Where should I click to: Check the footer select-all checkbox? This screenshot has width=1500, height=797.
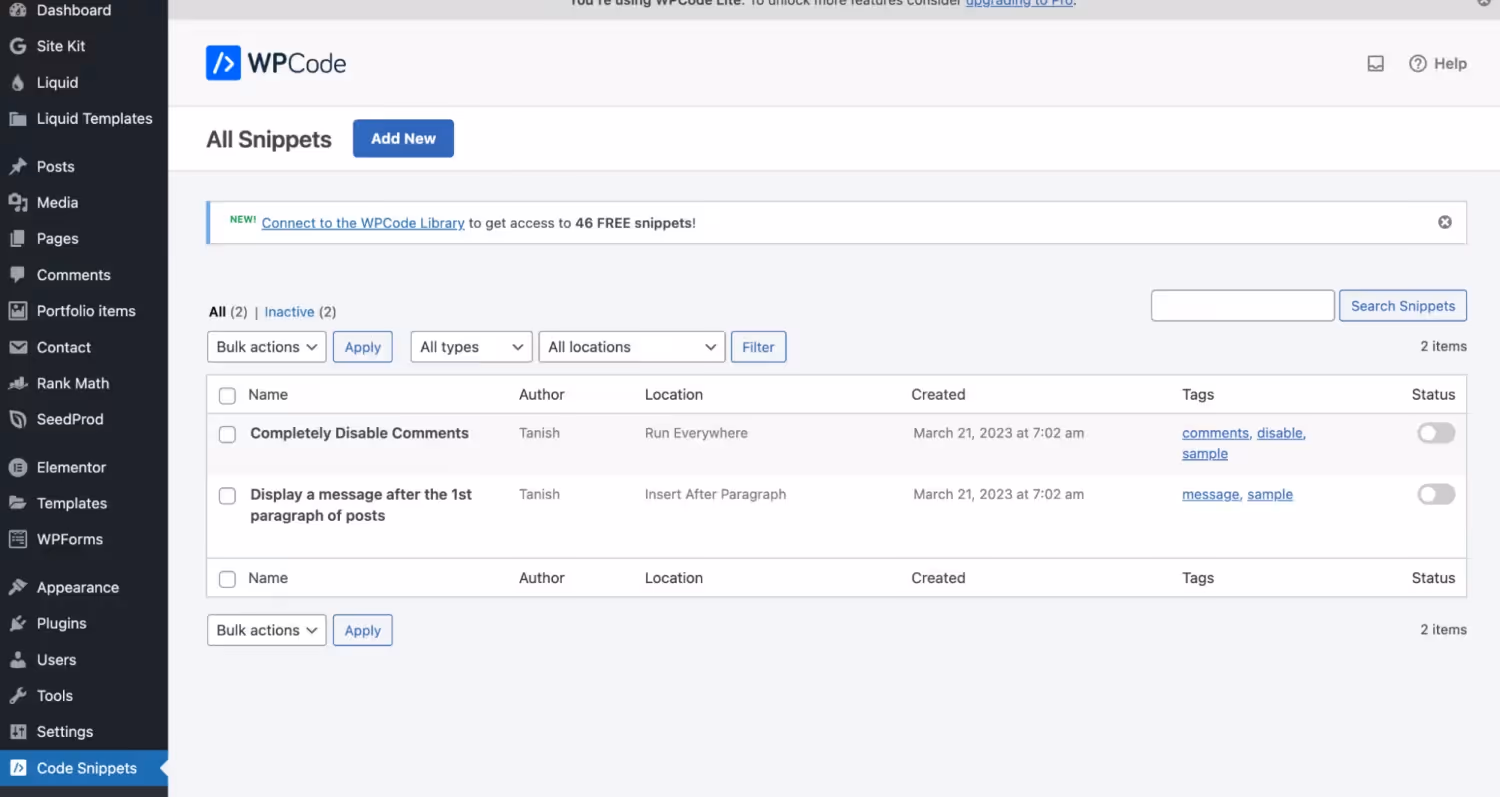click(227, 579)
